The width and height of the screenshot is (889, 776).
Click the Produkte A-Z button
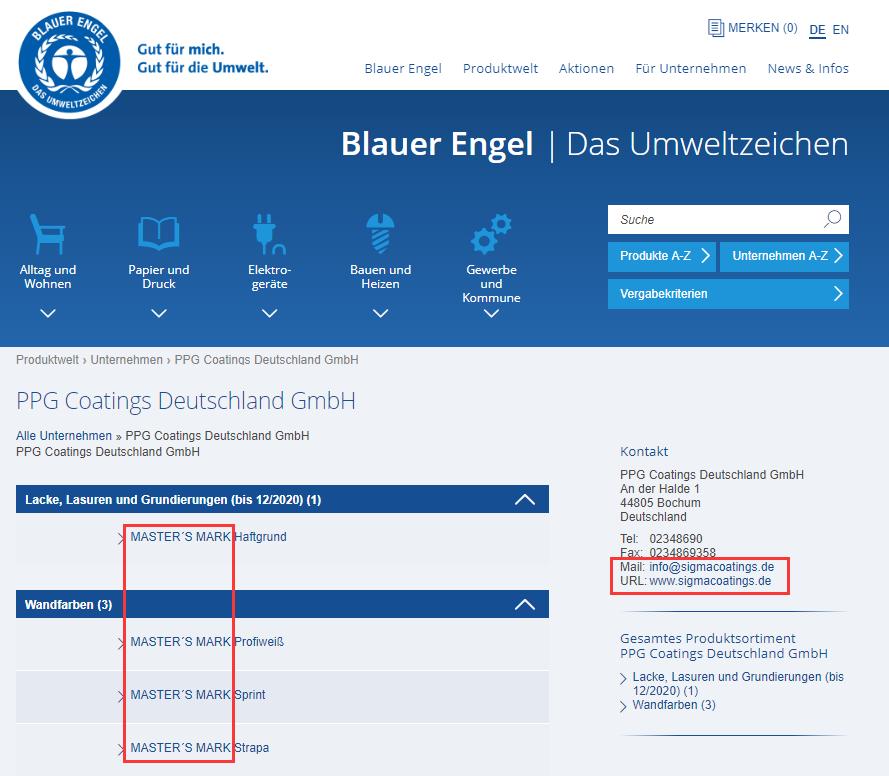[x=662, y=256]
